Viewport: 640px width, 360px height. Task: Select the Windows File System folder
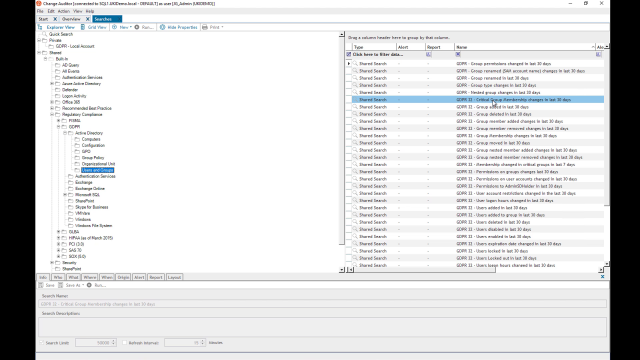coord(93,226)
